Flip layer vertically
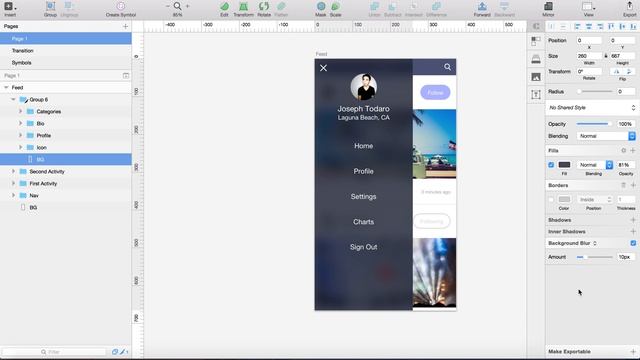This screenshot has width=640, height=360. [x=629, y=71]
